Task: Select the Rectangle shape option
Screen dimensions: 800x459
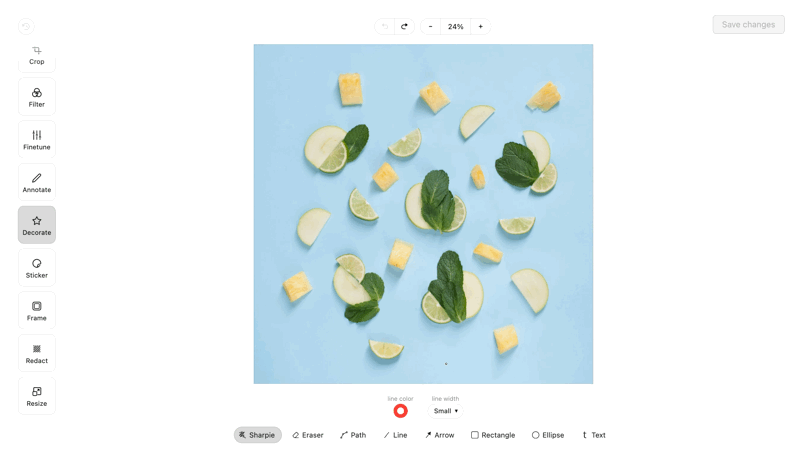Action: [x=493, y=435]
